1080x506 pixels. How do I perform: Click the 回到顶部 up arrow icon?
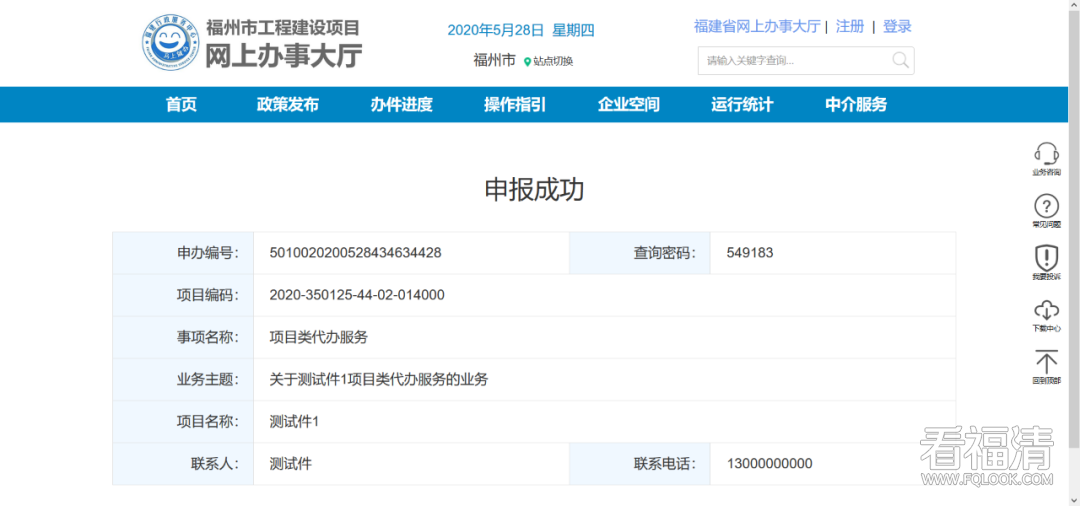1046,362
